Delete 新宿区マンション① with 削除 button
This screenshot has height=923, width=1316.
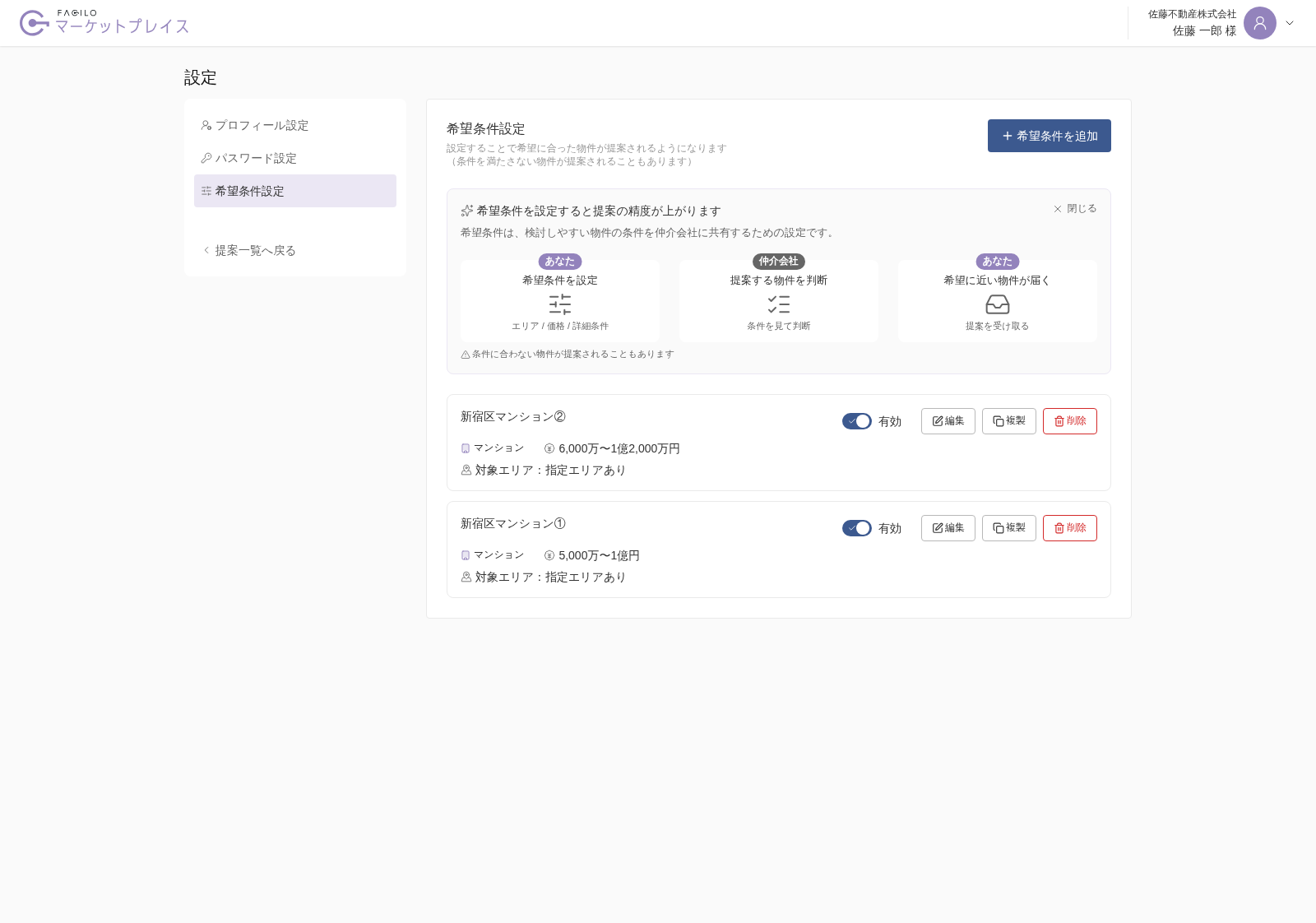(x=1070, y=528)
